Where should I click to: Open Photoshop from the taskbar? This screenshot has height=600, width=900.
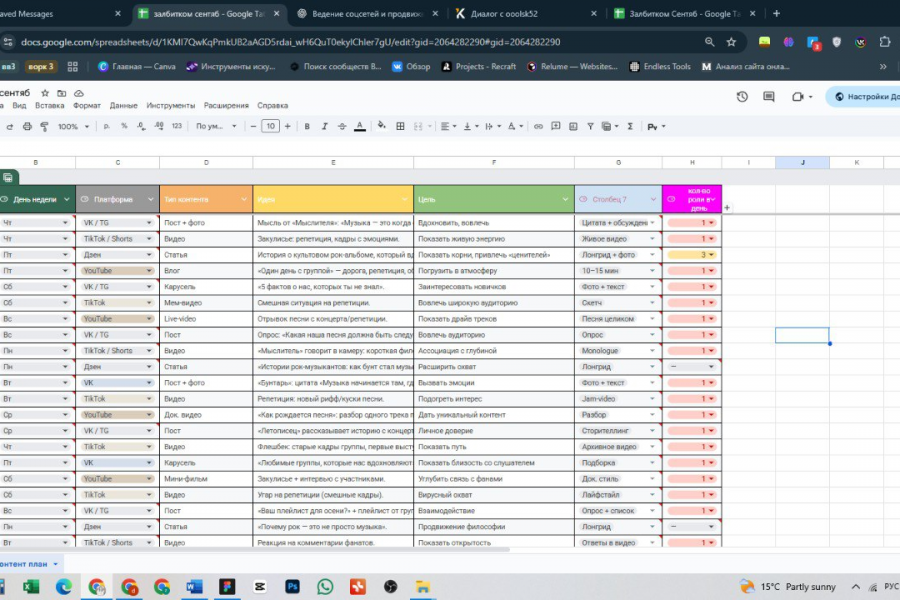click(292, 586)
